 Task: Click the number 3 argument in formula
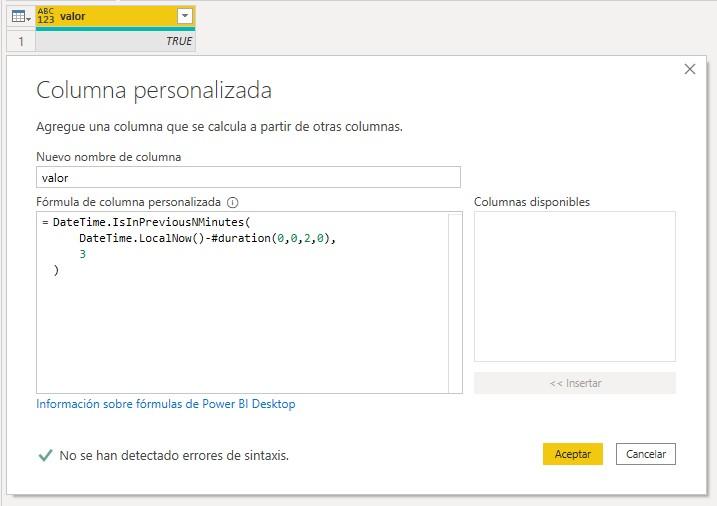click(83, 254)
